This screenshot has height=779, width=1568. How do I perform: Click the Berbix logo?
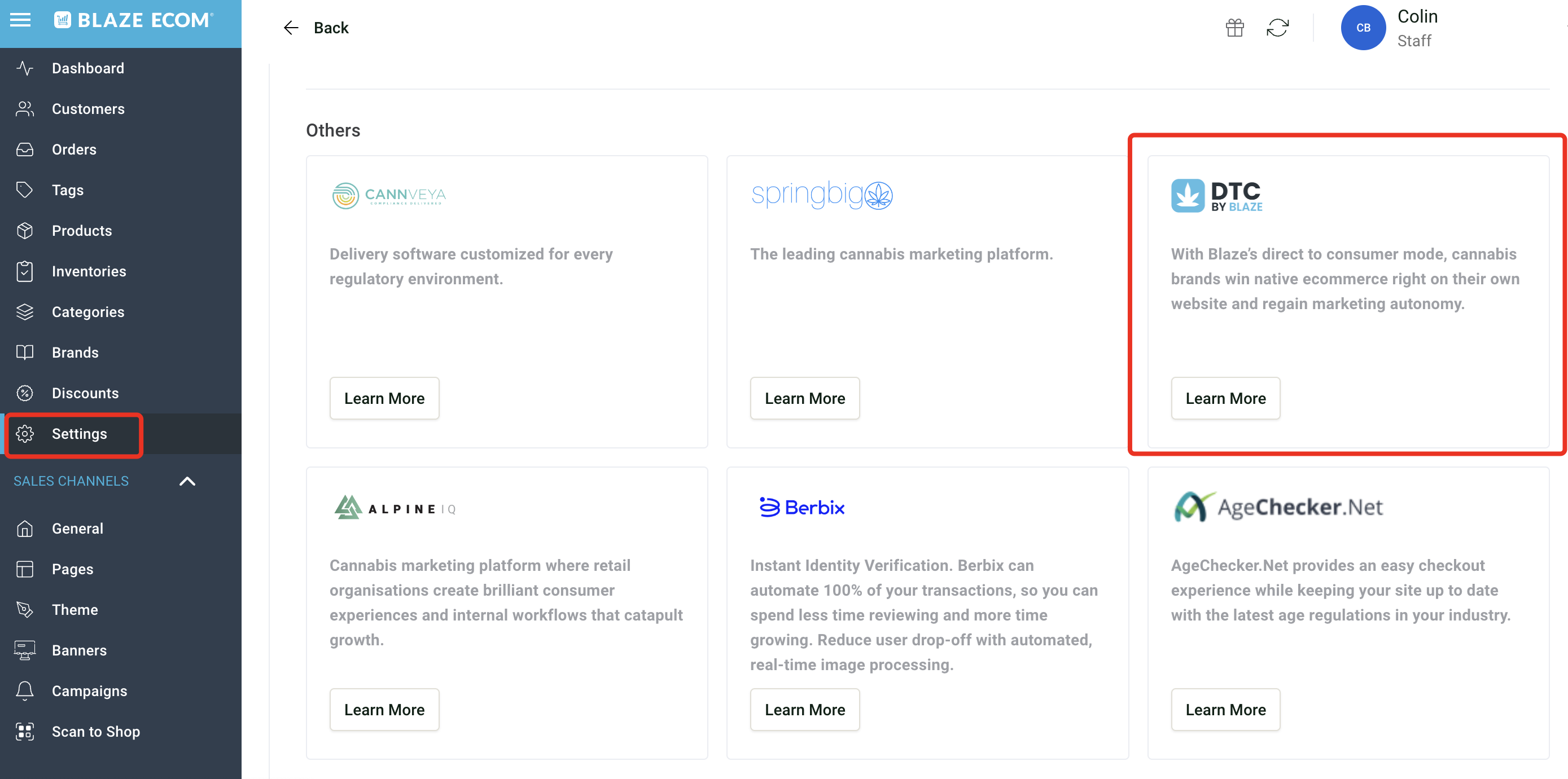click(x=801, y=507)
